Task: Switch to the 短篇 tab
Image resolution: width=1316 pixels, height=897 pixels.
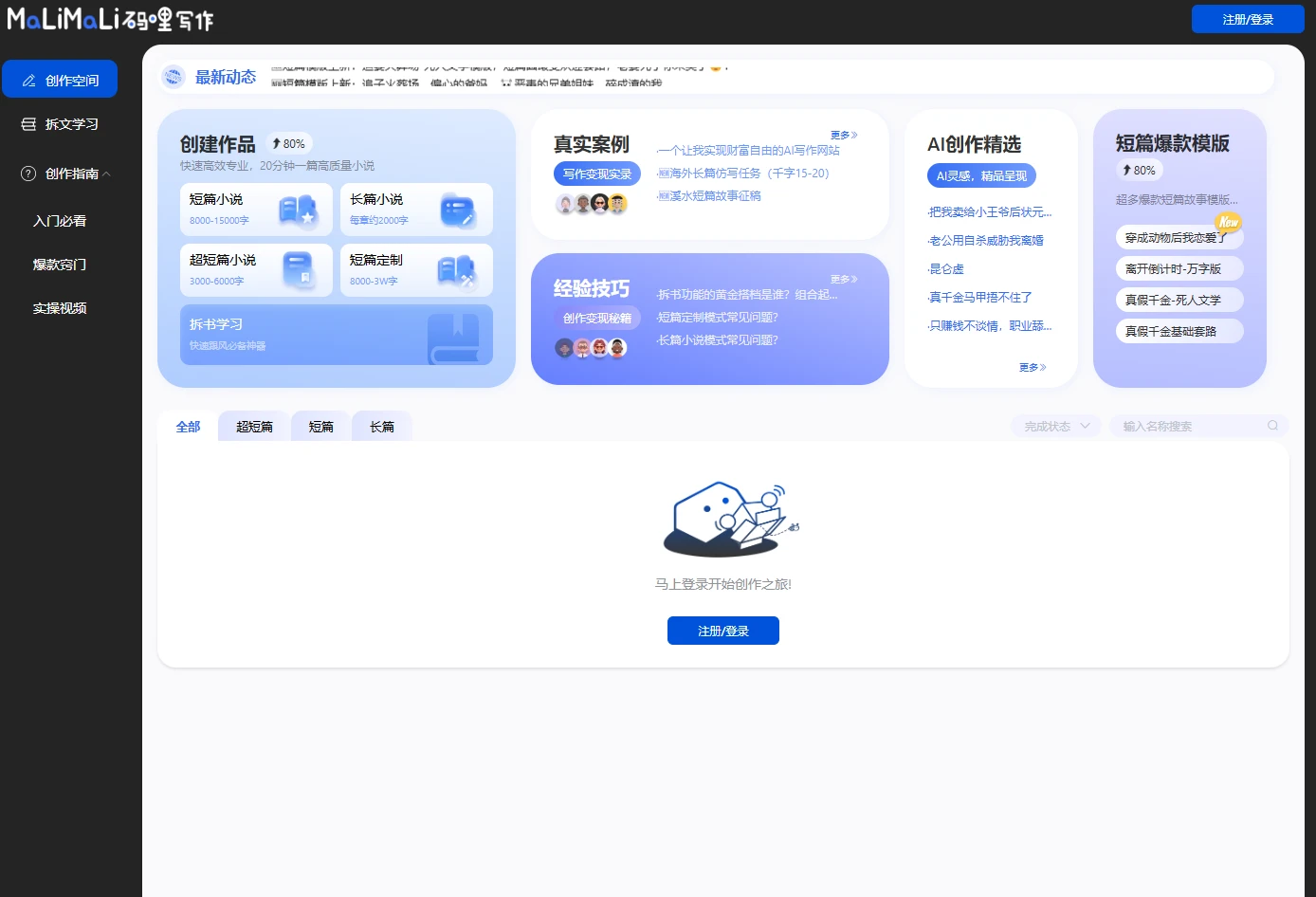Action: (320, 427)
